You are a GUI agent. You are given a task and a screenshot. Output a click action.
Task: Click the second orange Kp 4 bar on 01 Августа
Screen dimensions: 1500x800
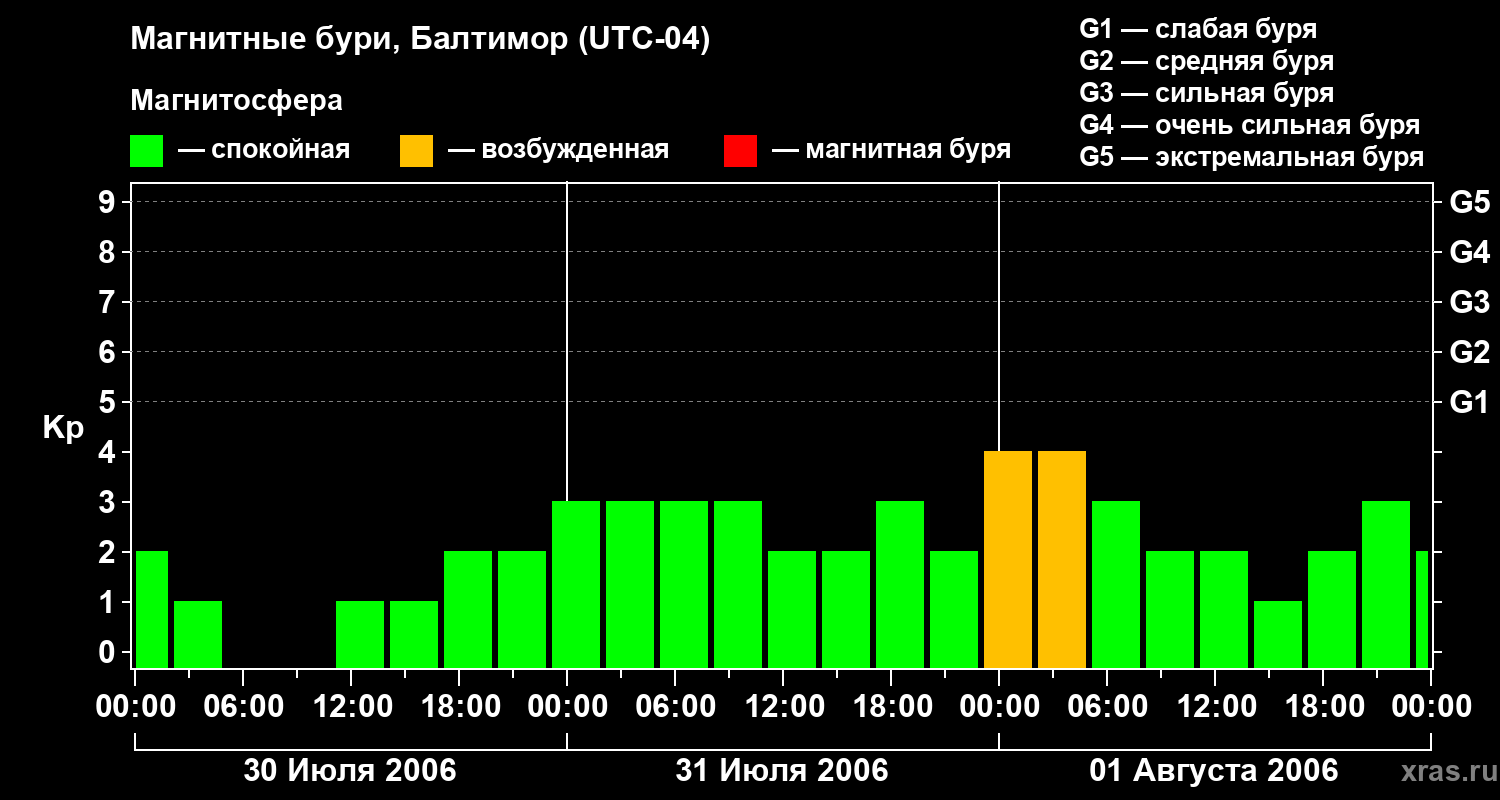[1062, 560]
